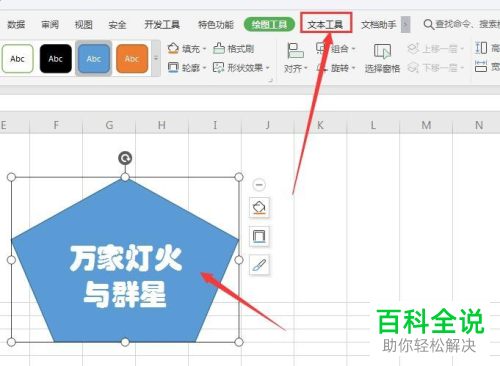
Task: Select the black Abc shape style
Action: [56, 59]
